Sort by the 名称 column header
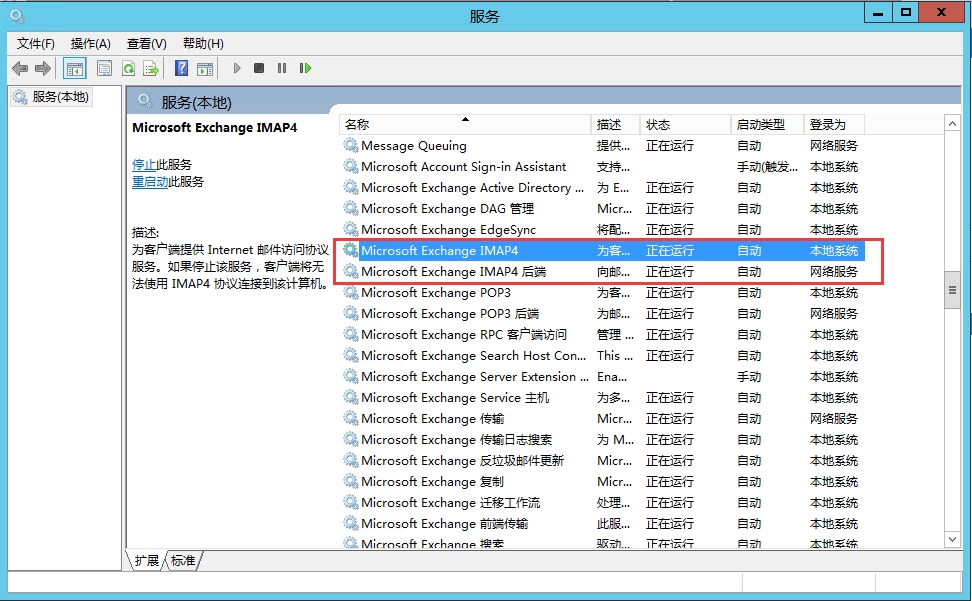Image resolution: width=972 pixels, height=601 pixels. coord(465,125)
